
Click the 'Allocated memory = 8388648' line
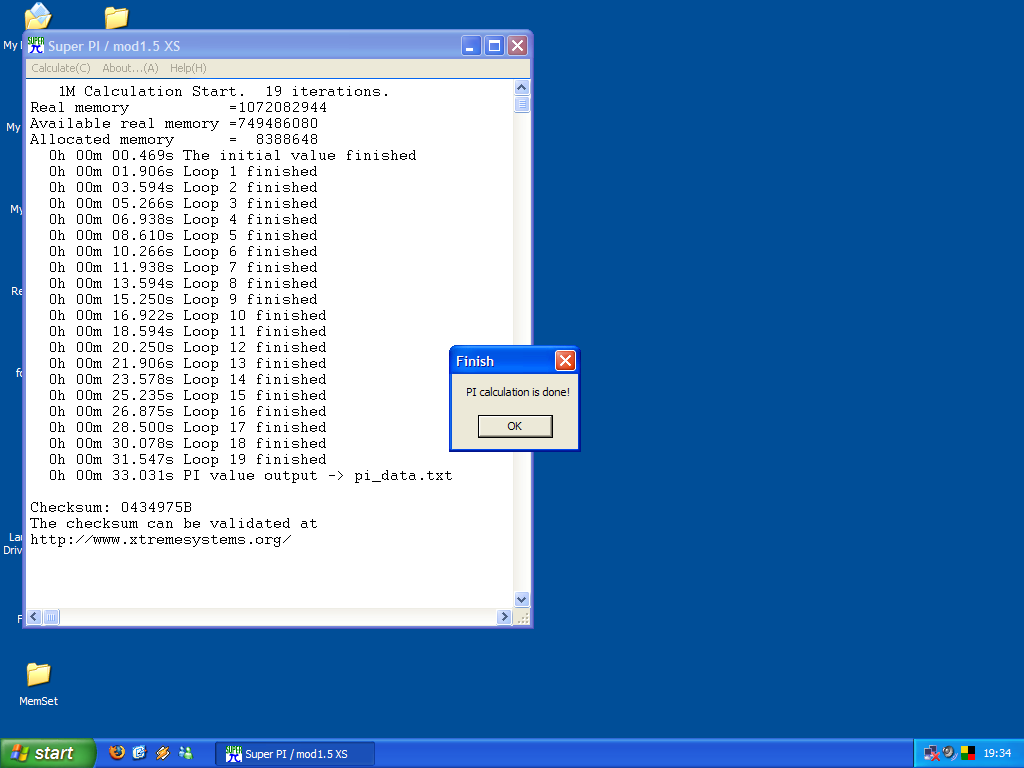[x=174, y=139]
